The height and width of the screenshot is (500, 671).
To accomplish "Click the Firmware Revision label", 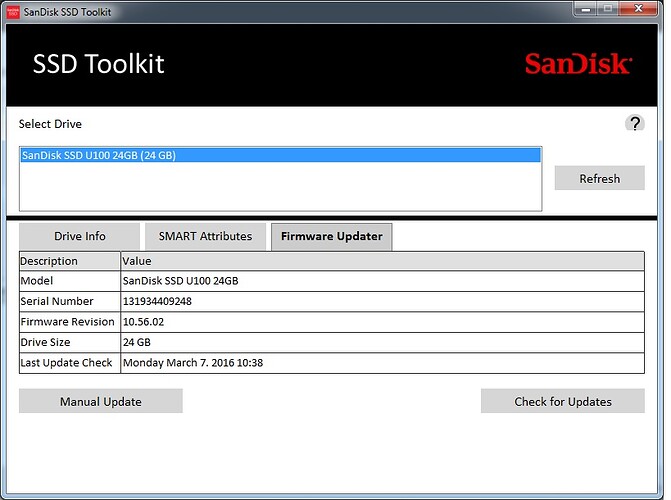I will click(x=68, y=322).
